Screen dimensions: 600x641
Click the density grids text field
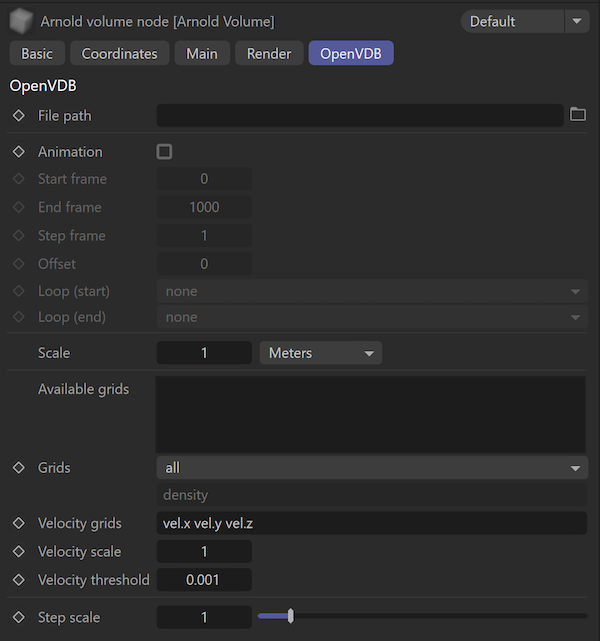tap(372, 495)
